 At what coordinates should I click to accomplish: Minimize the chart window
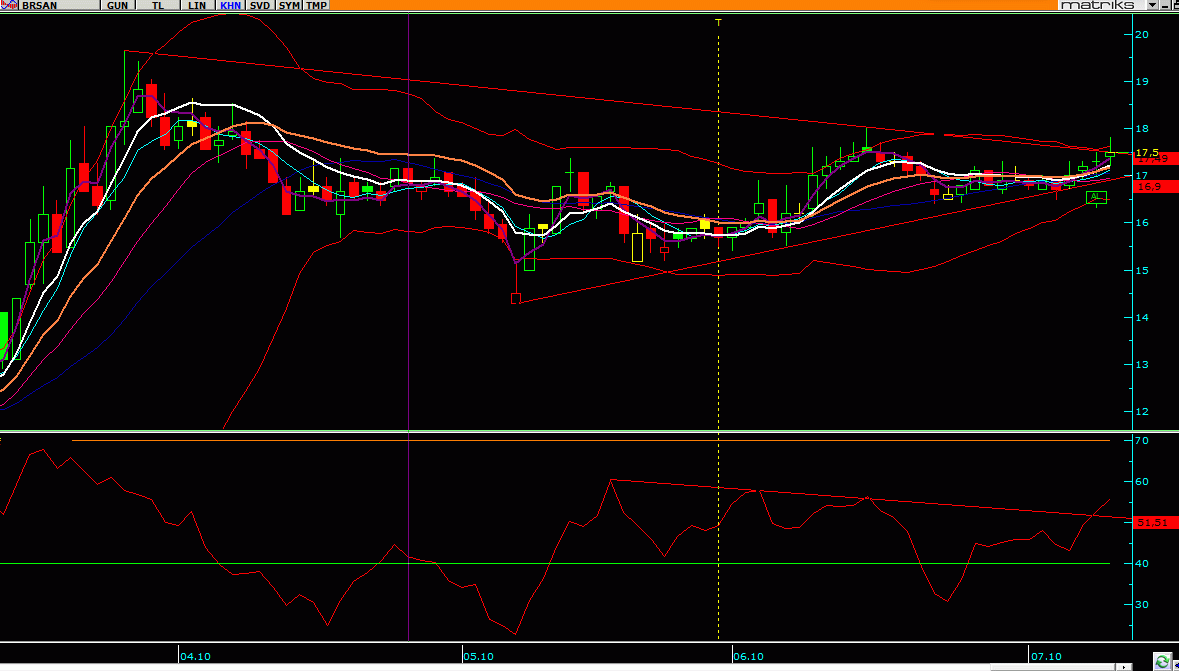click(1165, 5)
